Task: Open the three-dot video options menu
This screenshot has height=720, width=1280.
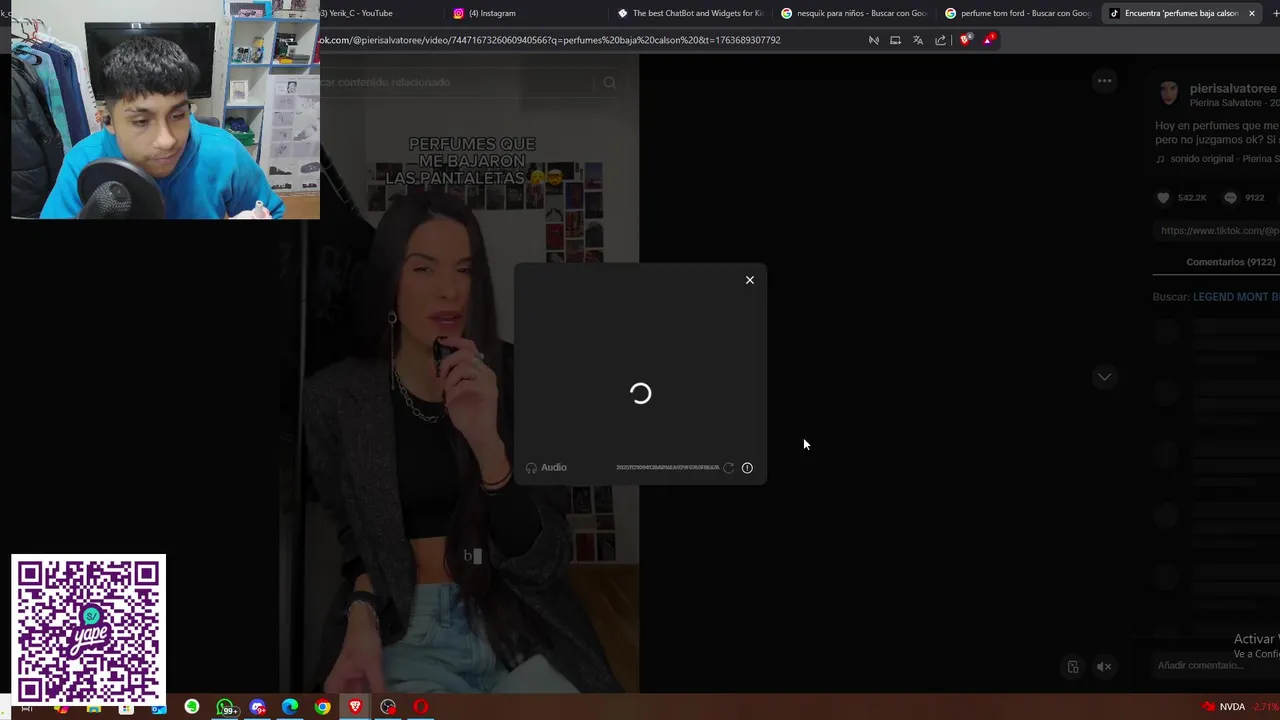Action: click(x=1104, y=81)
